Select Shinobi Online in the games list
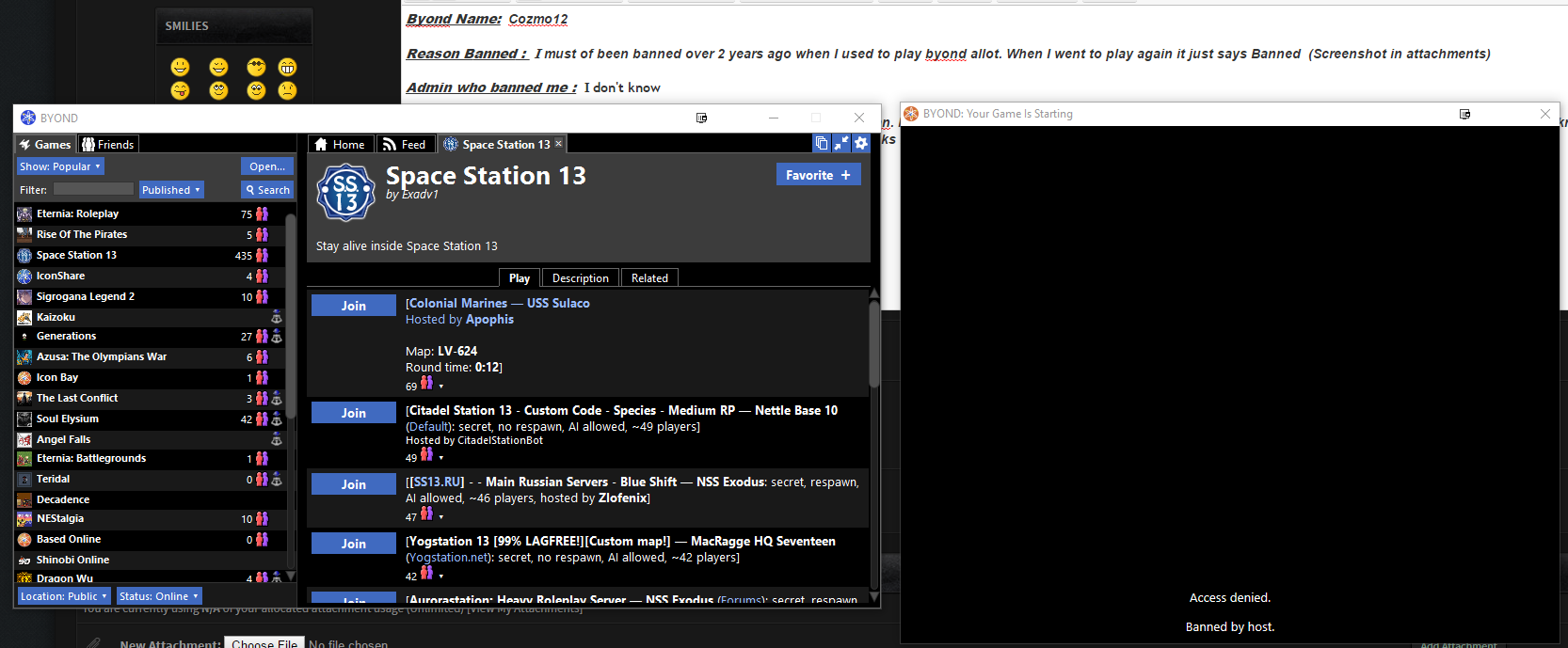Image resolution: width=1568 pixels, height=648 pixels. click(151, 561)
